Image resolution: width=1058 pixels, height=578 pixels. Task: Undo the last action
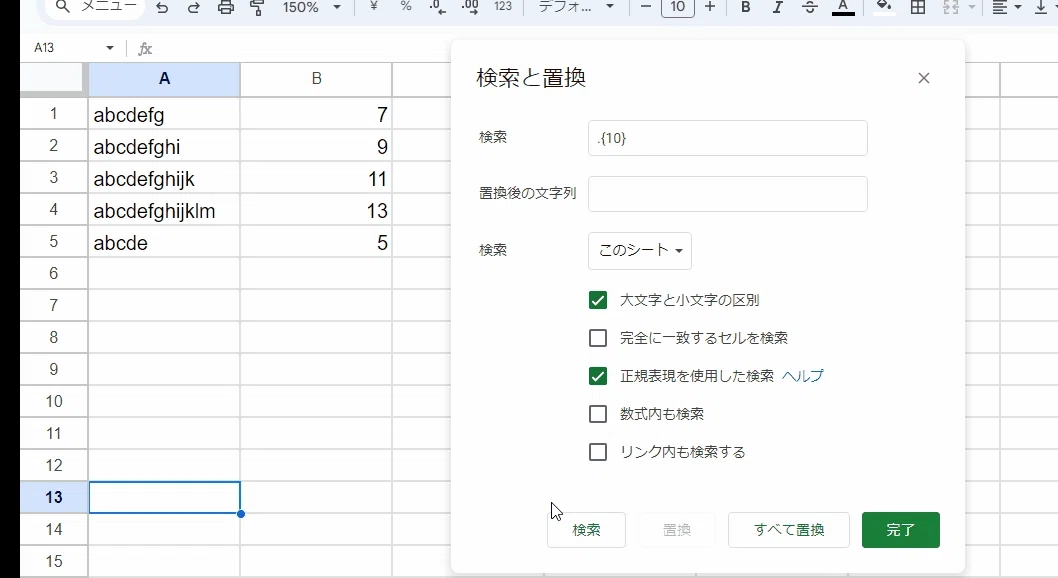coord(162,7)
